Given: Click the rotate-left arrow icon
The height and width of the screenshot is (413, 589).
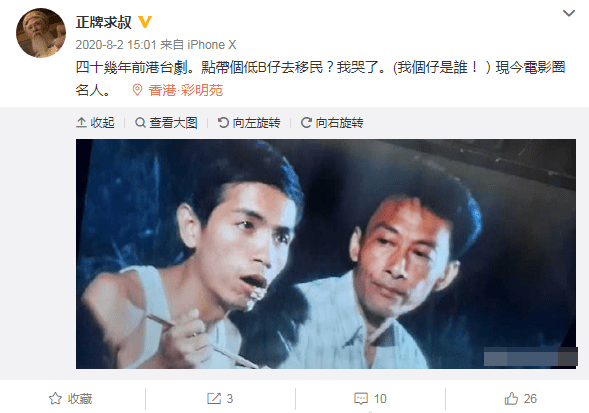Looking at the screenshot, I should (223, 123).
